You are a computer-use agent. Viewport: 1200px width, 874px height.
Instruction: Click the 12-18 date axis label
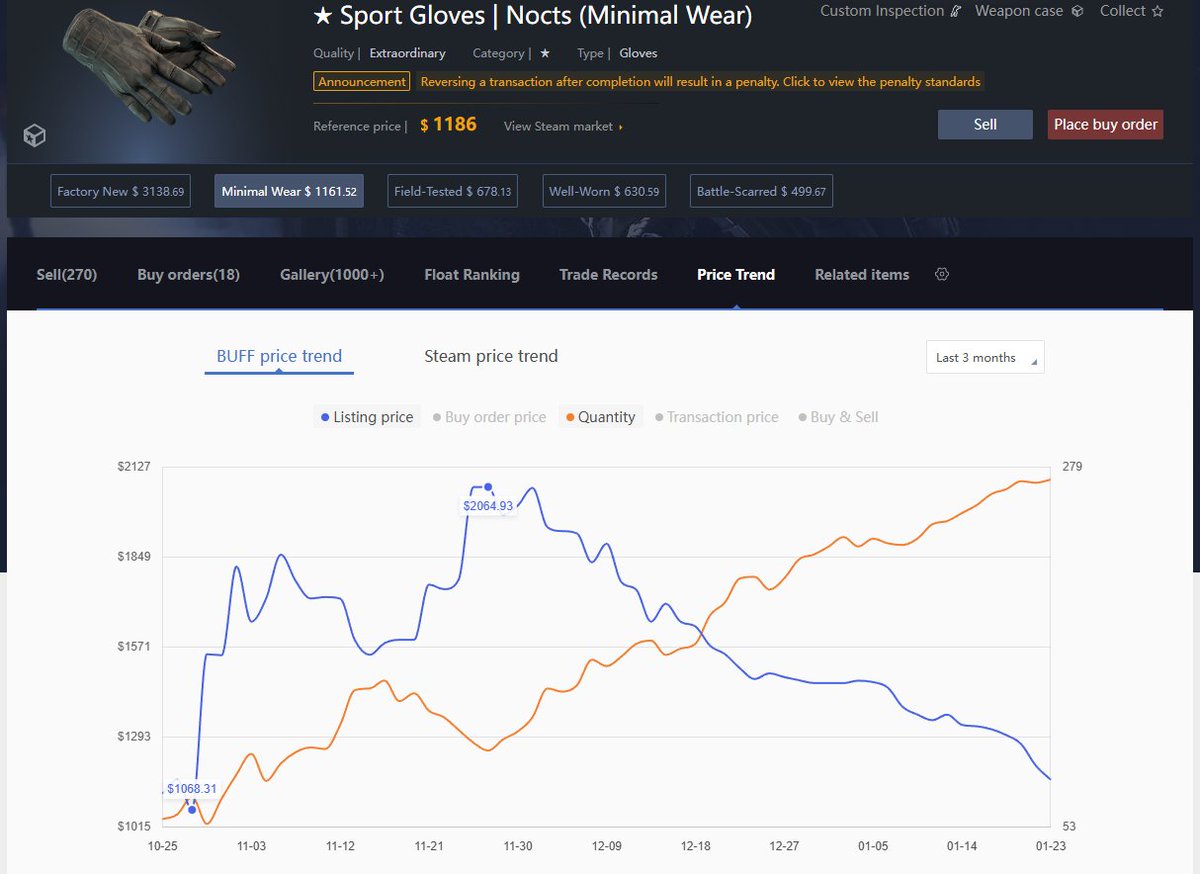tap(696, 846)
